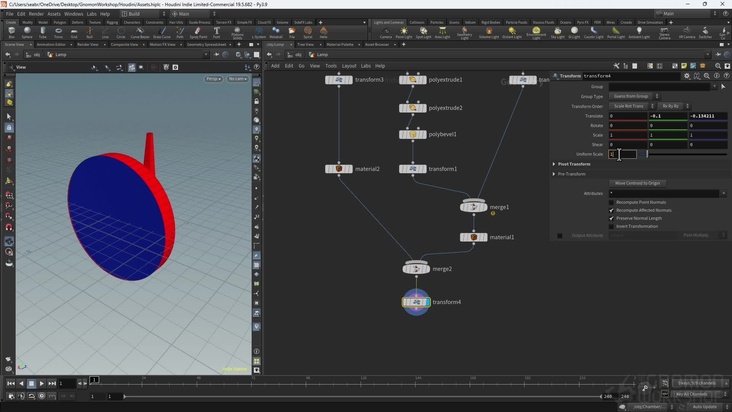Click the File shelf tool

point(292,32)
